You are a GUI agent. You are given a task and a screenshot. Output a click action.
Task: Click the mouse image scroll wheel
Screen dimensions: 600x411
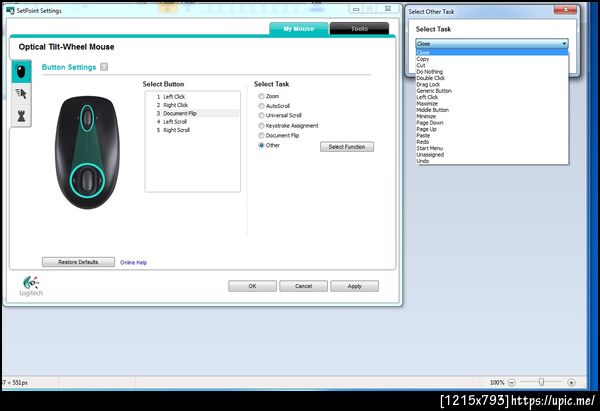coord(87,118)
